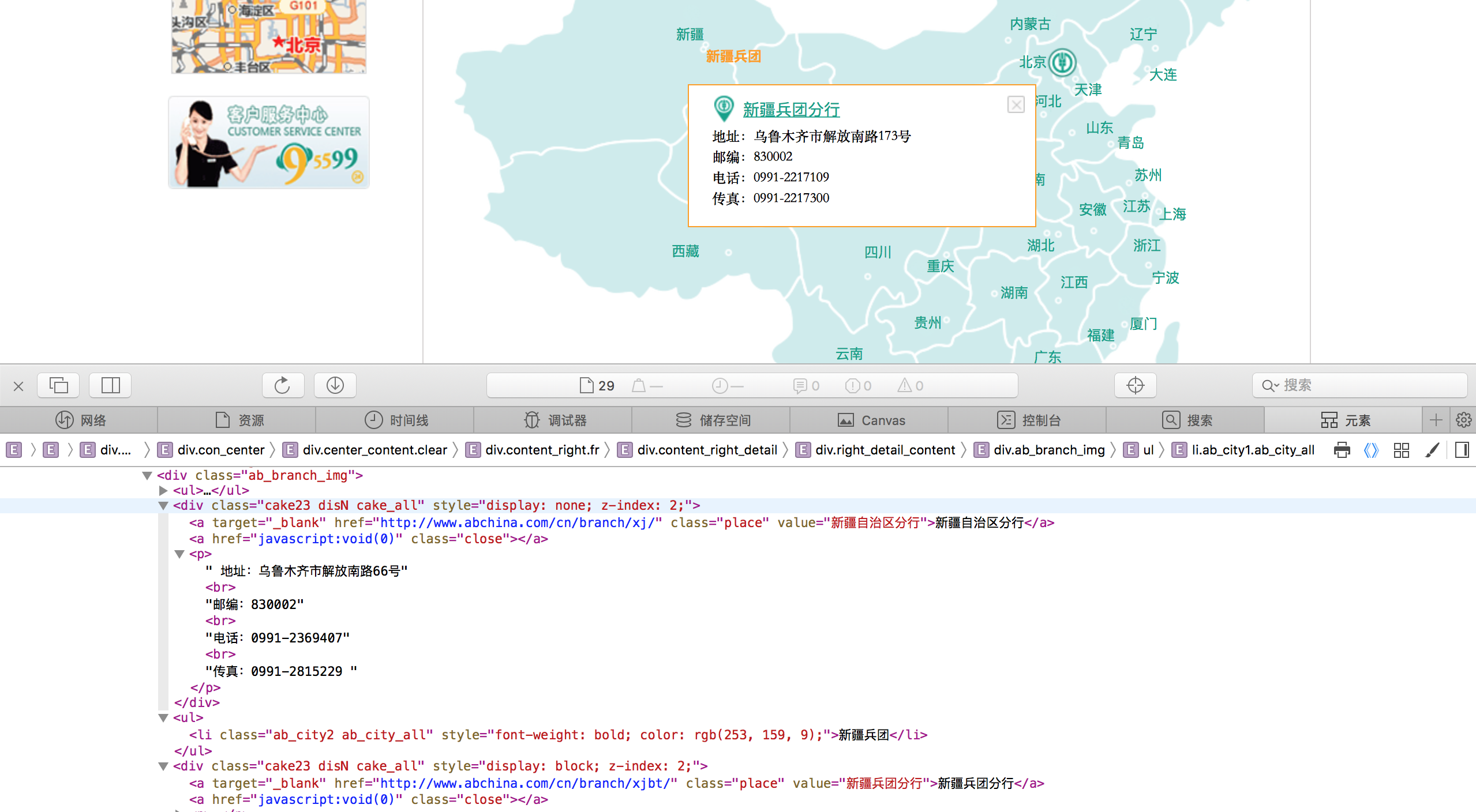Image resolution: width=1476 pixels, height=812 pixels.
Task: Click 西藏 on the map
Action: 685,251
